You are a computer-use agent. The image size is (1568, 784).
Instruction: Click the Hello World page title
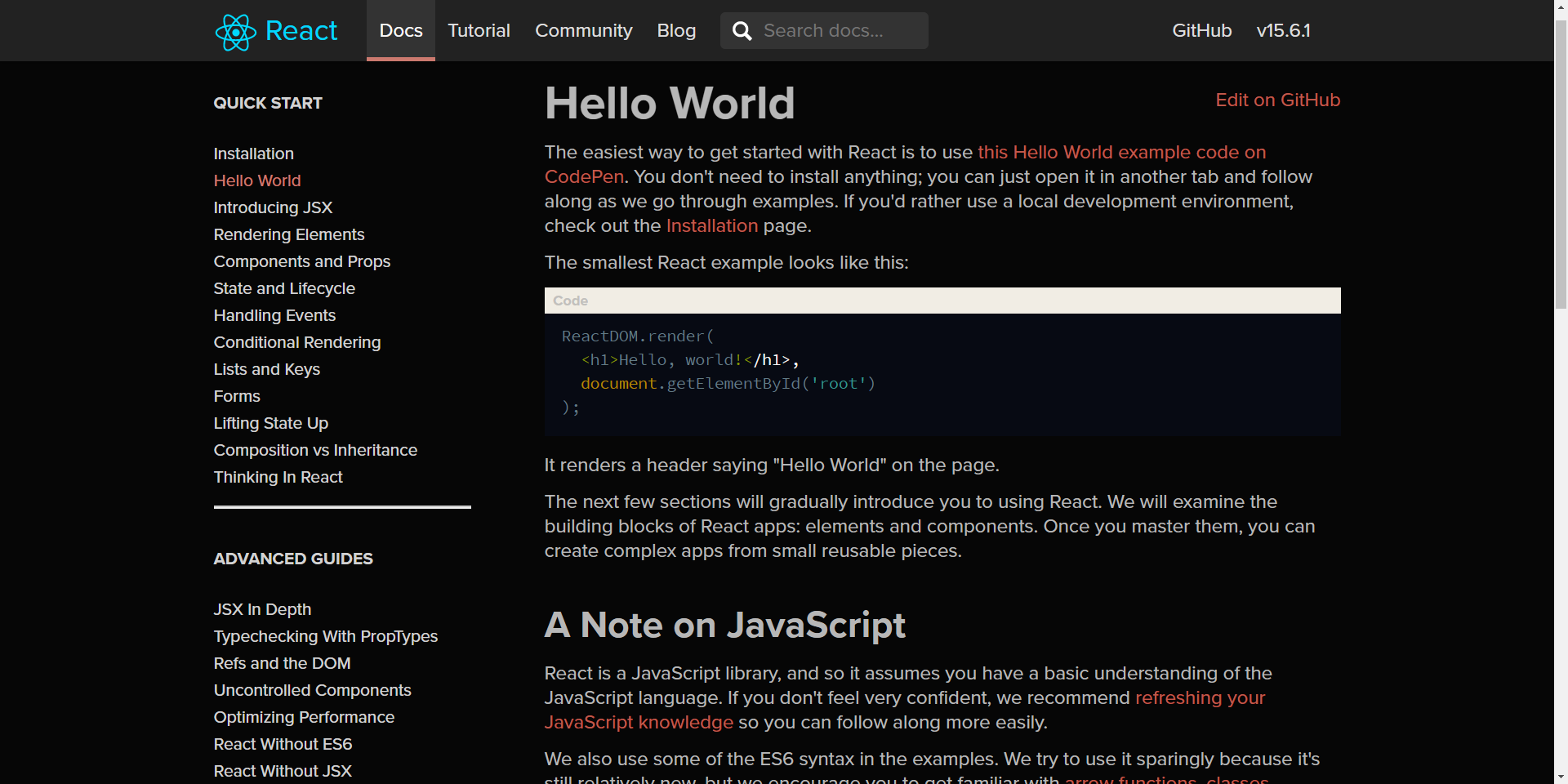tap(670, 103)
